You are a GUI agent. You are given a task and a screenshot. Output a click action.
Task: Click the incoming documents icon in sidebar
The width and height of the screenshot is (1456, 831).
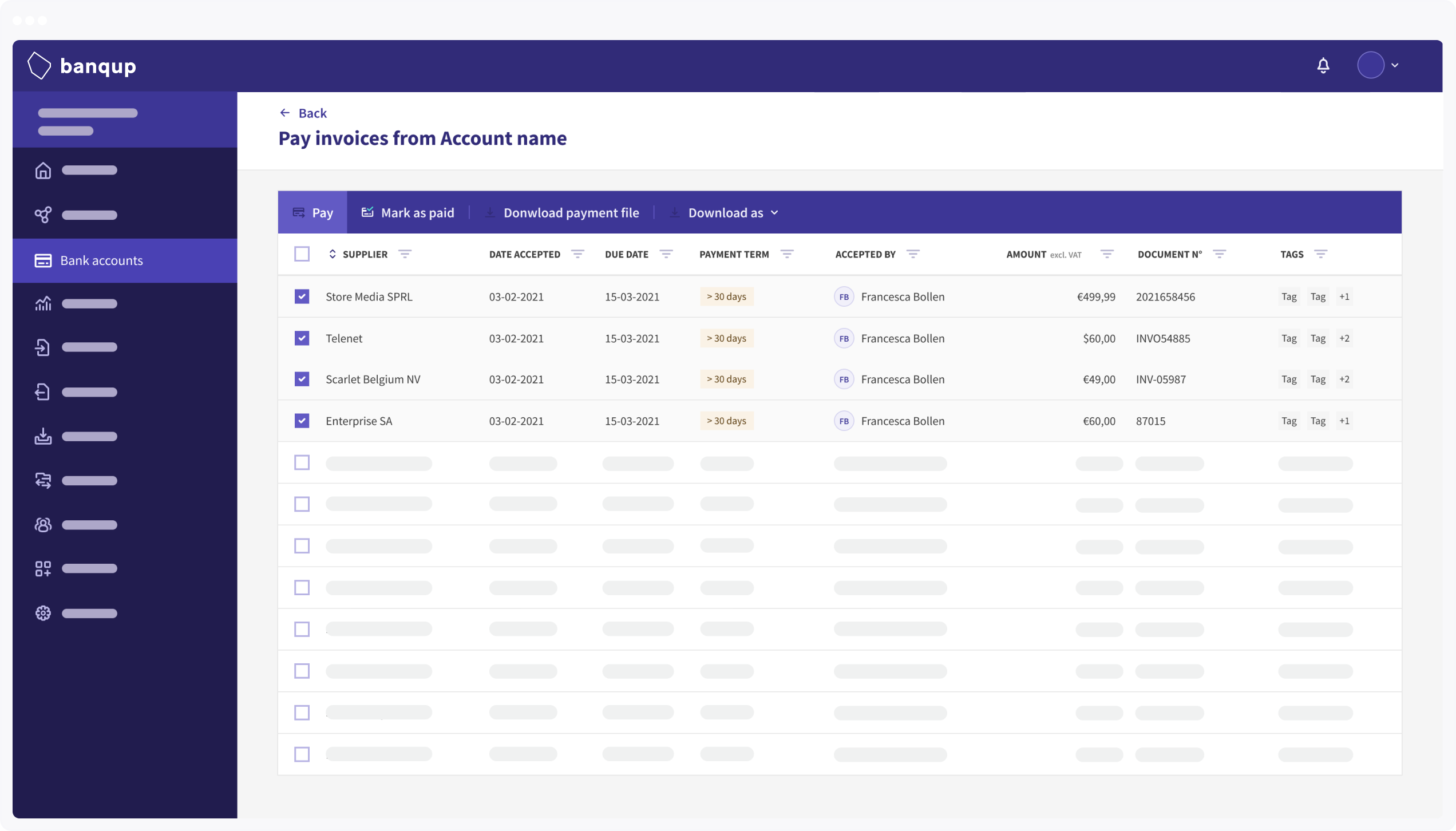[x=43, y=347]
